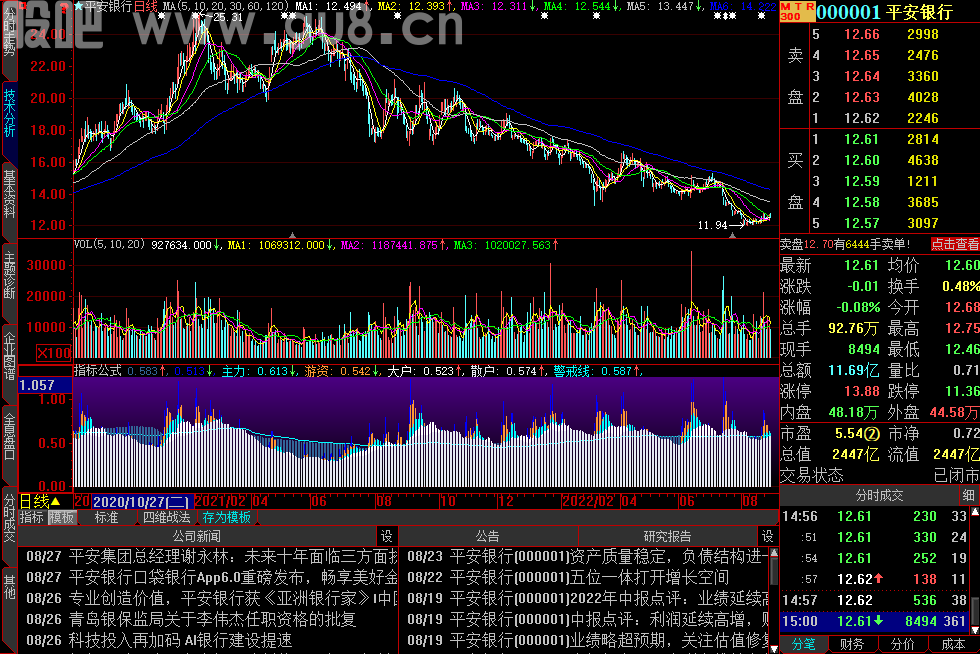The width and height of the screenshot is (980, 654).
Task: Open 08/19 report 中报点评 利润延续高增
Action: click(588, 619)
